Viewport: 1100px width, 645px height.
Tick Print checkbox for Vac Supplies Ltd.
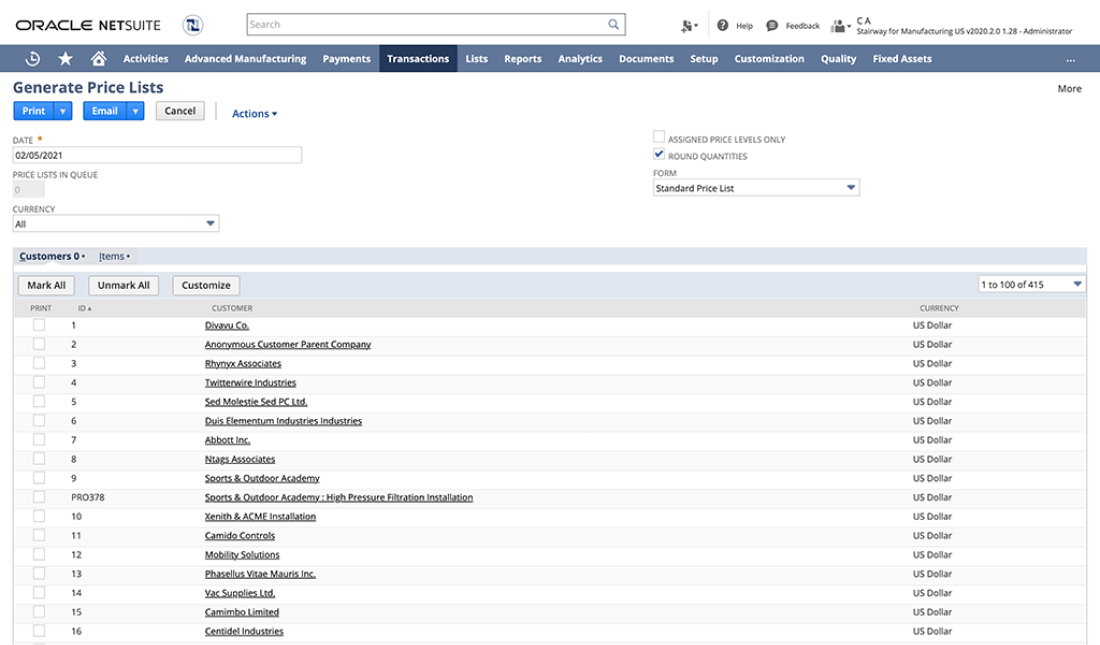(39, 592)
